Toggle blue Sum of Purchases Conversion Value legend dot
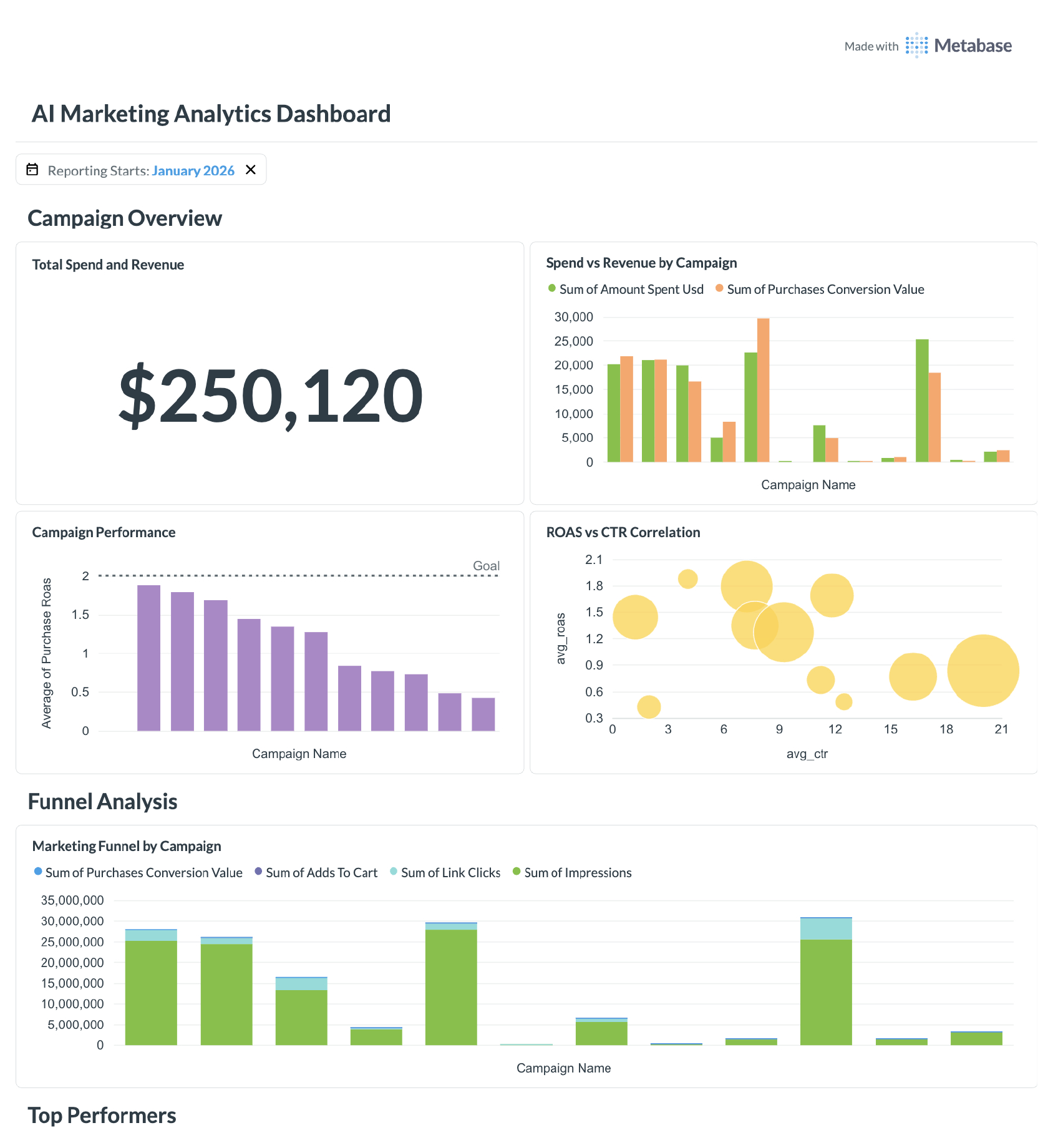Viewport: 1053px width, 1148px height. 38,872
